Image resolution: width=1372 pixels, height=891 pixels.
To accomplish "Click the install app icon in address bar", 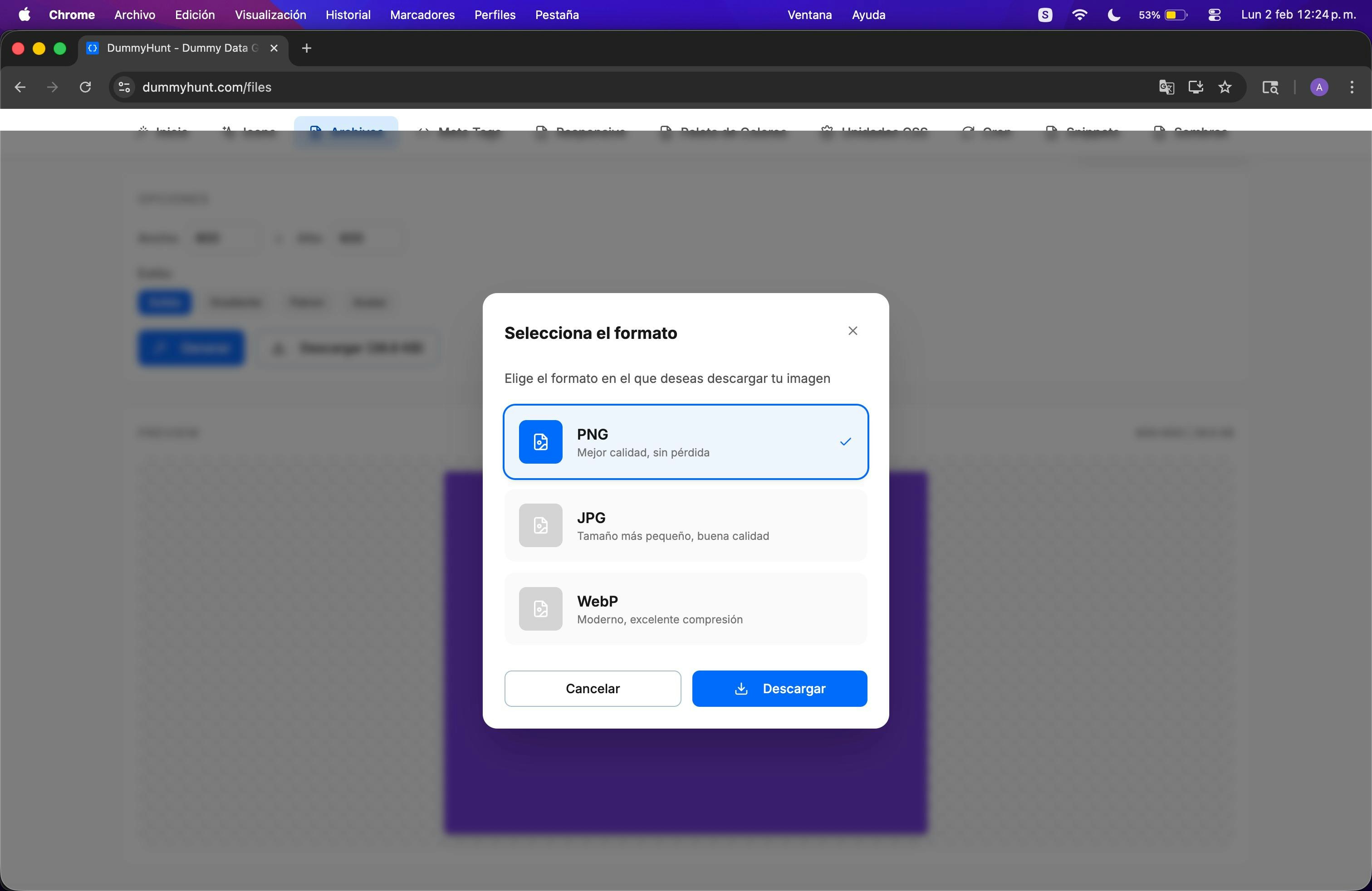I will pos(1196,87).
